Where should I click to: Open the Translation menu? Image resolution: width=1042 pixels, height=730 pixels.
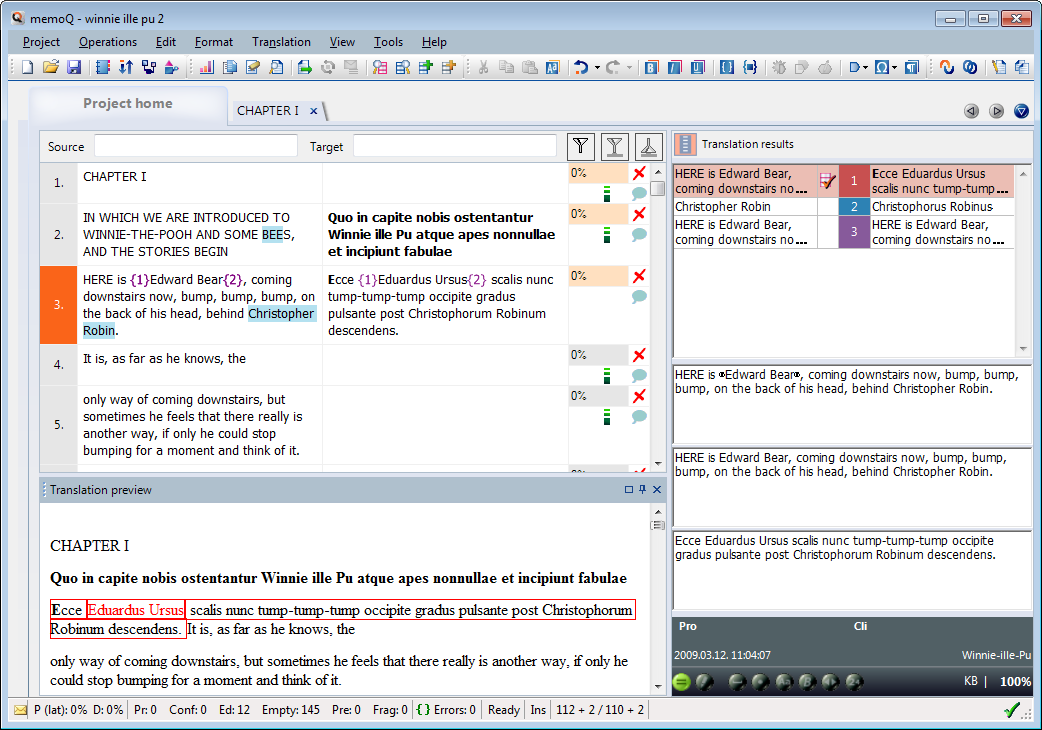tap(281, 42)
